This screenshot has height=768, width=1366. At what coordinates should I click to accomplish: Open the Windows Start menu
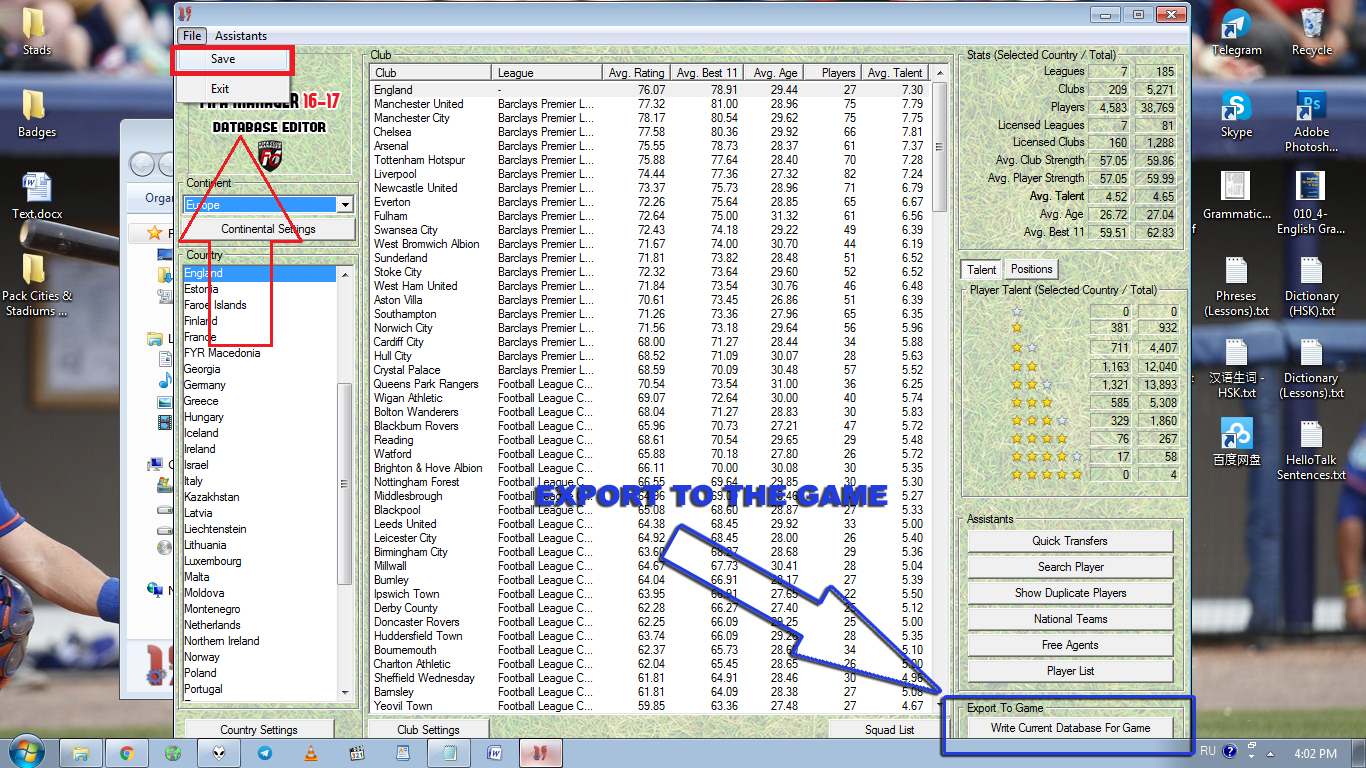pos(27,752)
